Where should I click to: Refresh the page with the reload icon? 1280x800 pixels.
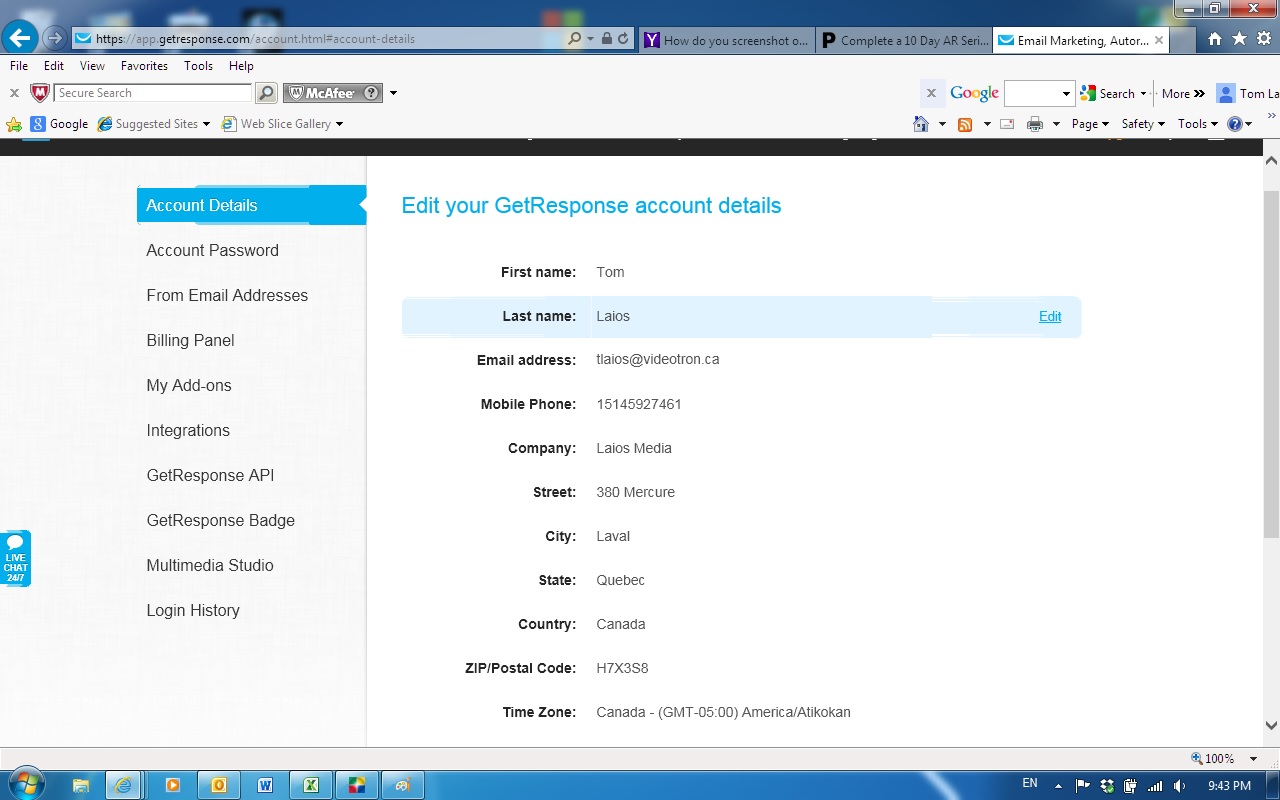point(623,39)
